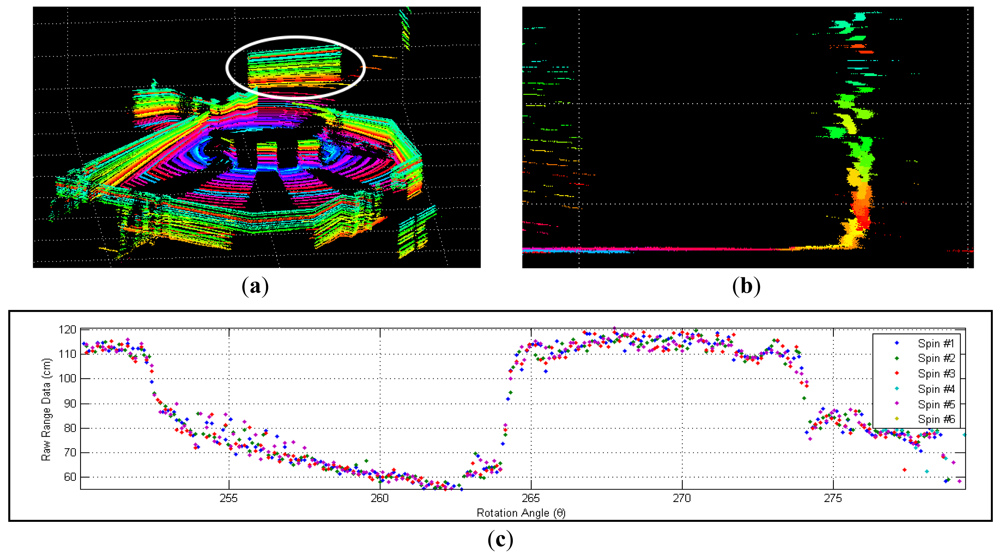The width and height of the screenshot is (1000, 558).
Task: Click the x-axis tick label 265
Action: coord(531,499)
